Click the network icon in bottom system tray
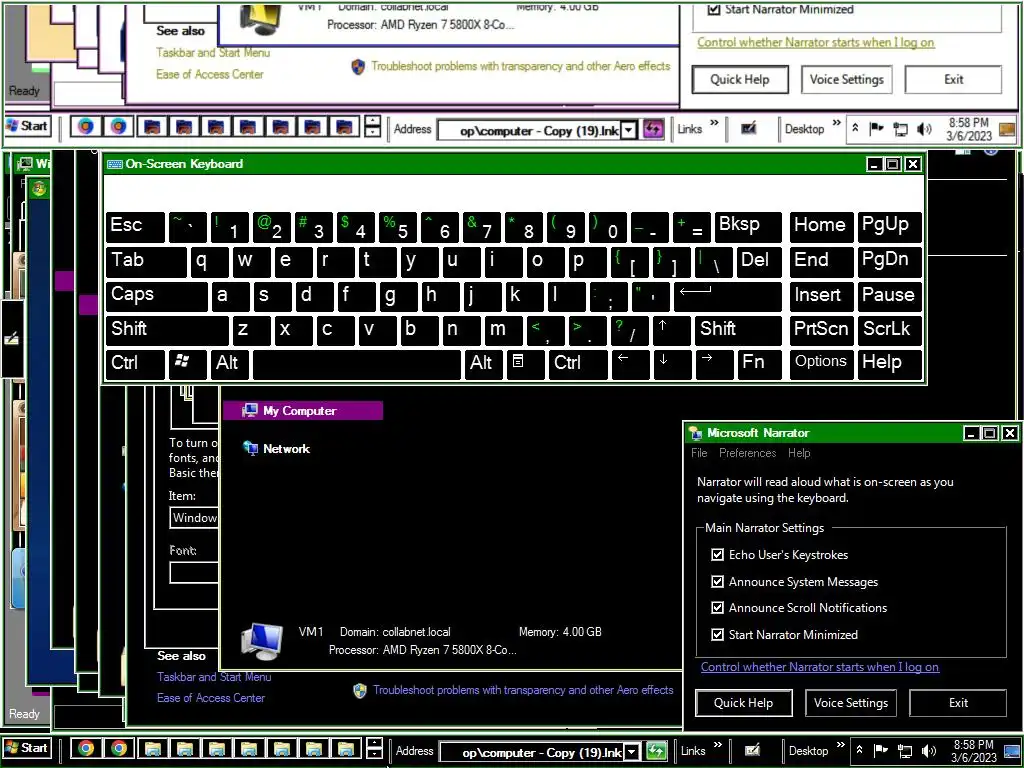 coord(904,751)
